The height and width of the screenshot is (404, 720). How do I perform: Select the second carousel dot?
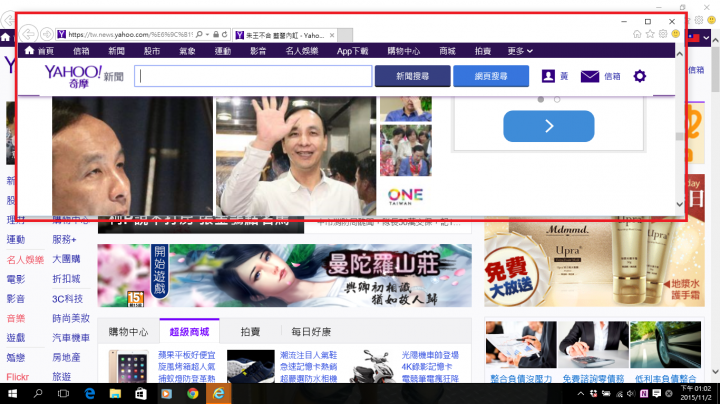click(x=557, y=99)
